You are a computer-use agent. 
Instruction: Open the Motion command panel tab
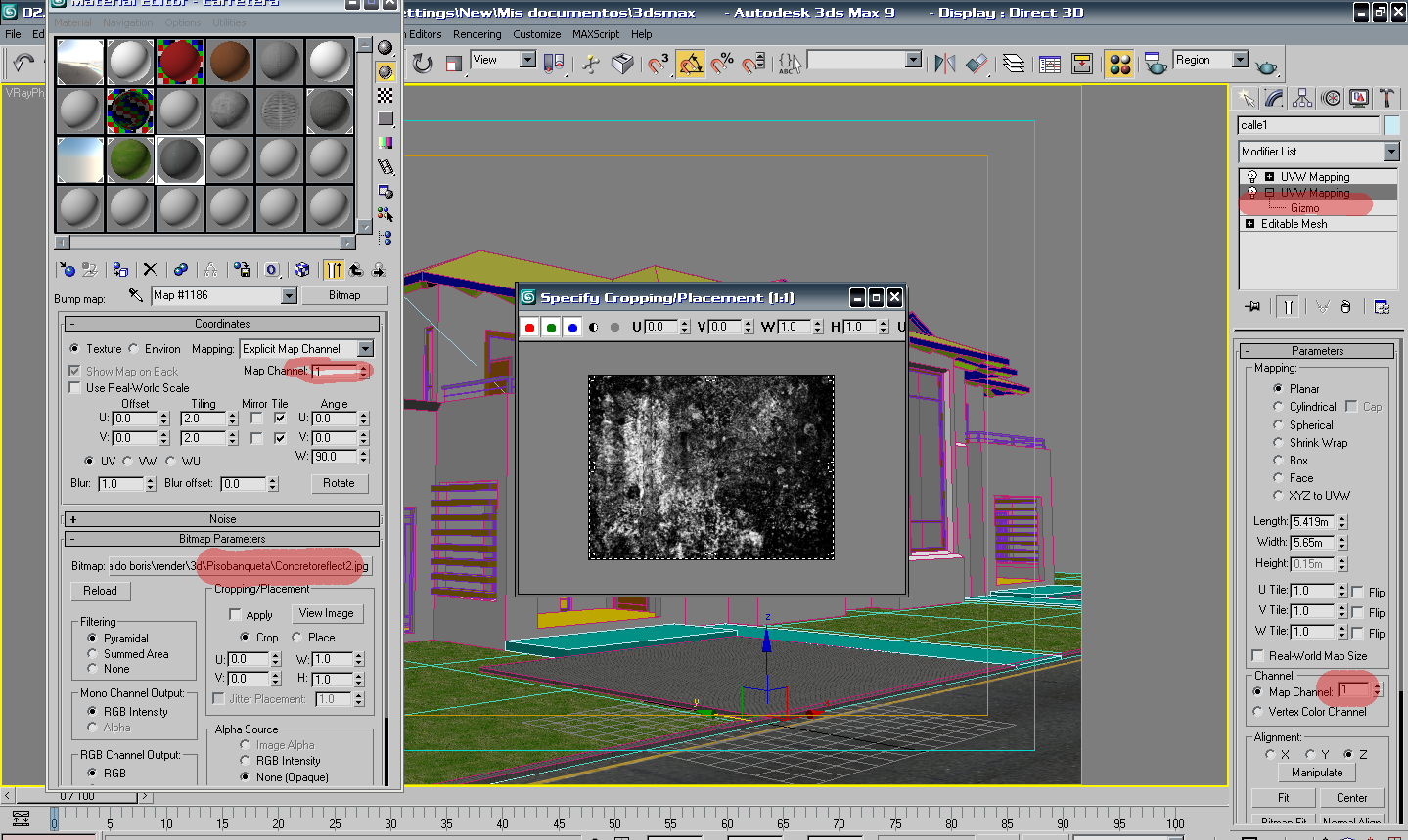pos(1331,98)
